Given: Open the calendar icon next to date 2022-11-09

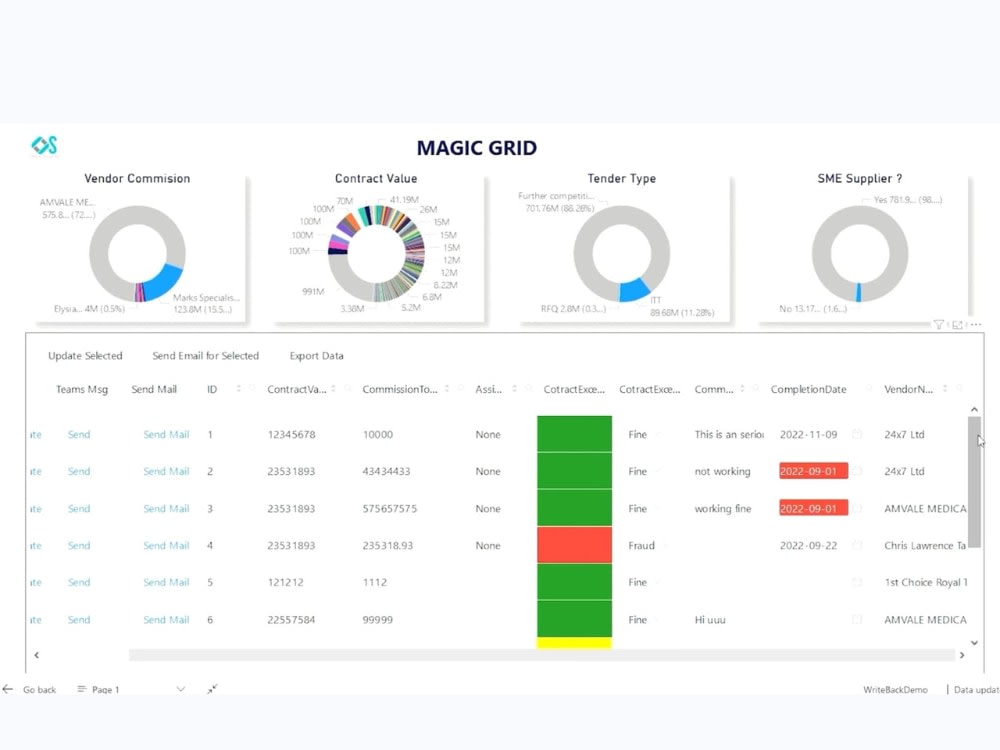Looking at the screenshot, I should (x=857, y=434).
